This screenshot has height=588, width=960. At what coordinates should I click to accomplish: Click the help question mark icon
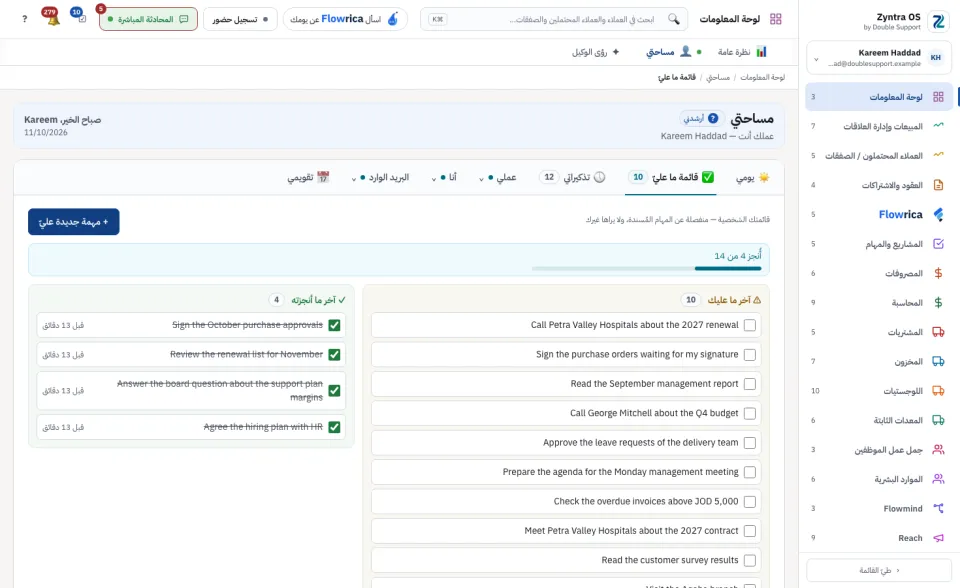coord(24,19)
